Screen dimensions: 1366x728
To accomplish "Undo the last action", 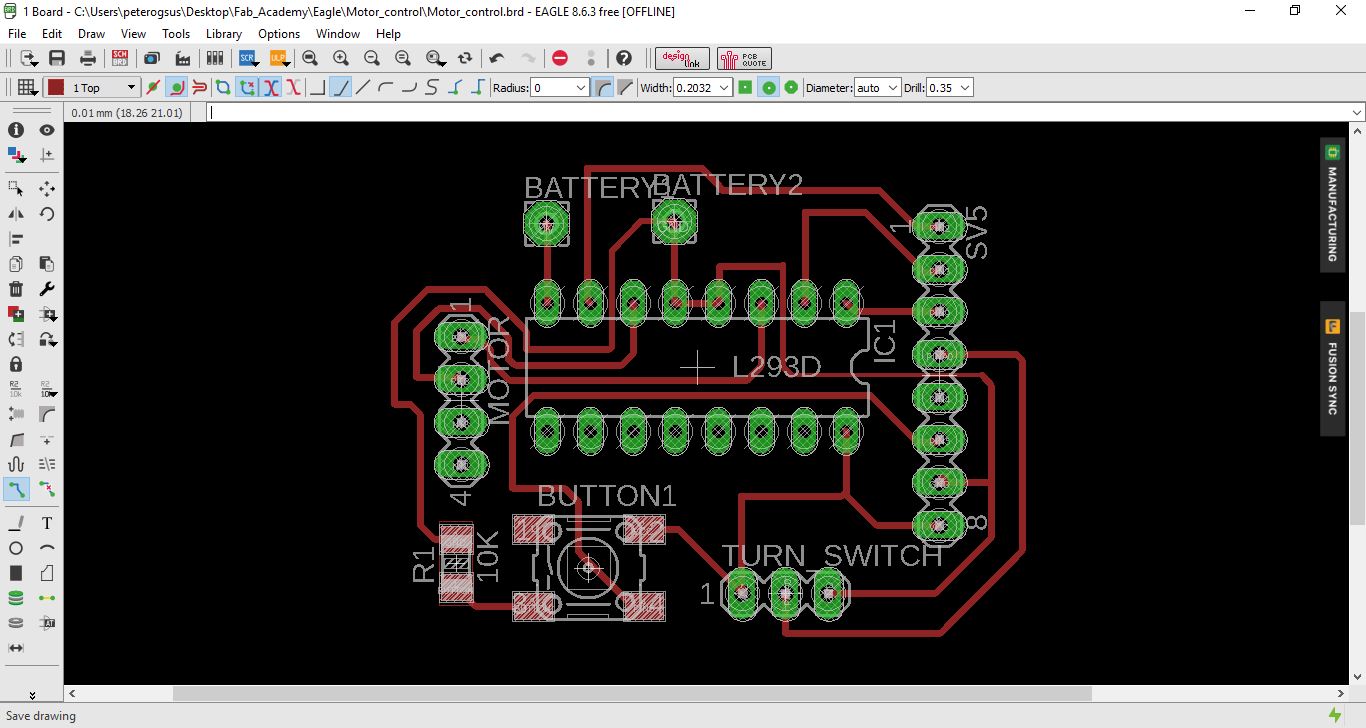I will point(497,58).
